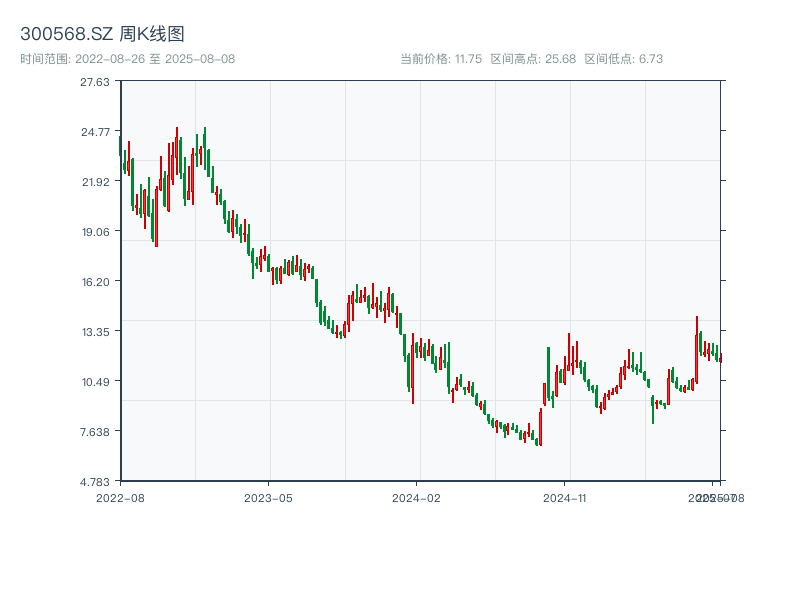Click the 2024-11 x-axis date label
The image size is (800, 600).
[566, 497]
